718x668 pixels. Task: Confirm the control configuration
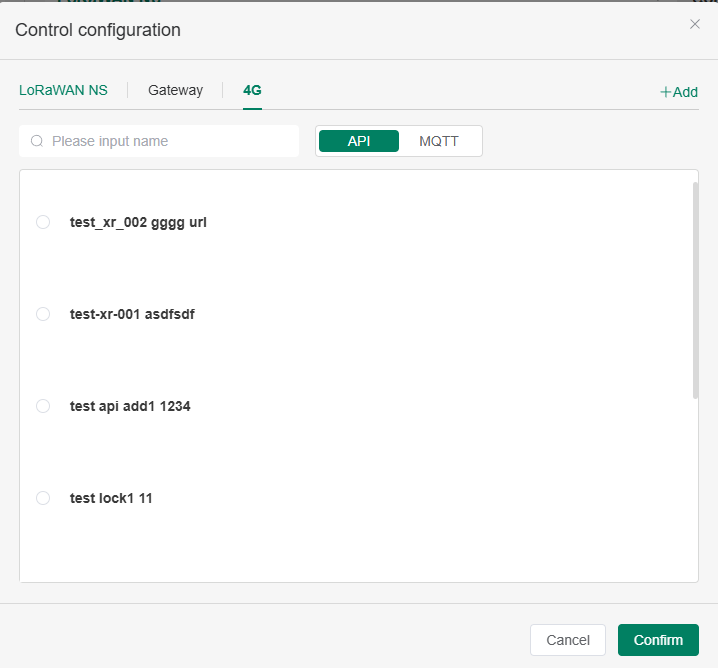pos(658,640)
